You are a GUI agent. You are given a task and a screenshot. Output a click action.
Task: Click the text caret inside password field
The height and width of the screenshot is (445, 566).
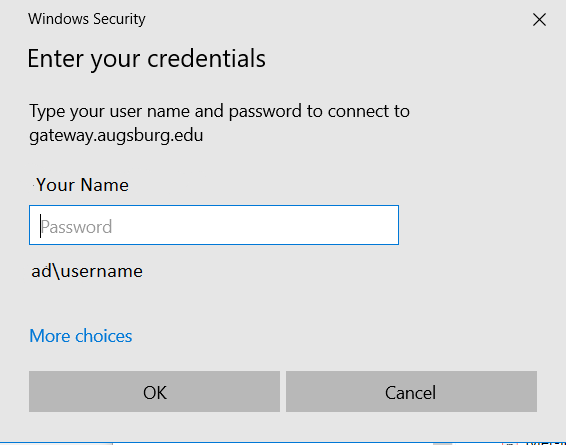[40, 226]
